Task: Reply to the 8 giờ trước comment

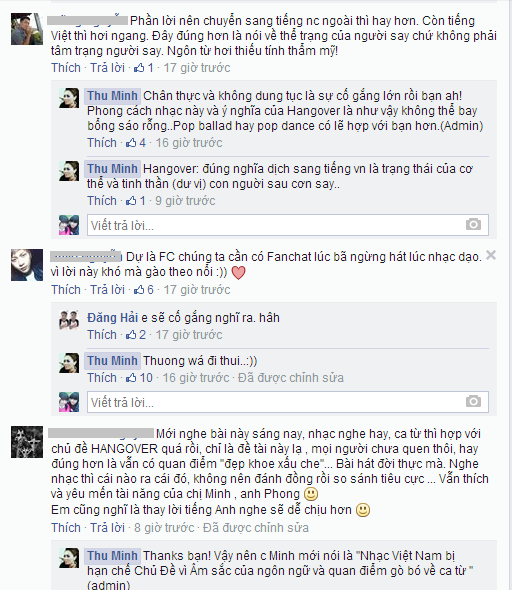Action: click(x=107, y=528)
